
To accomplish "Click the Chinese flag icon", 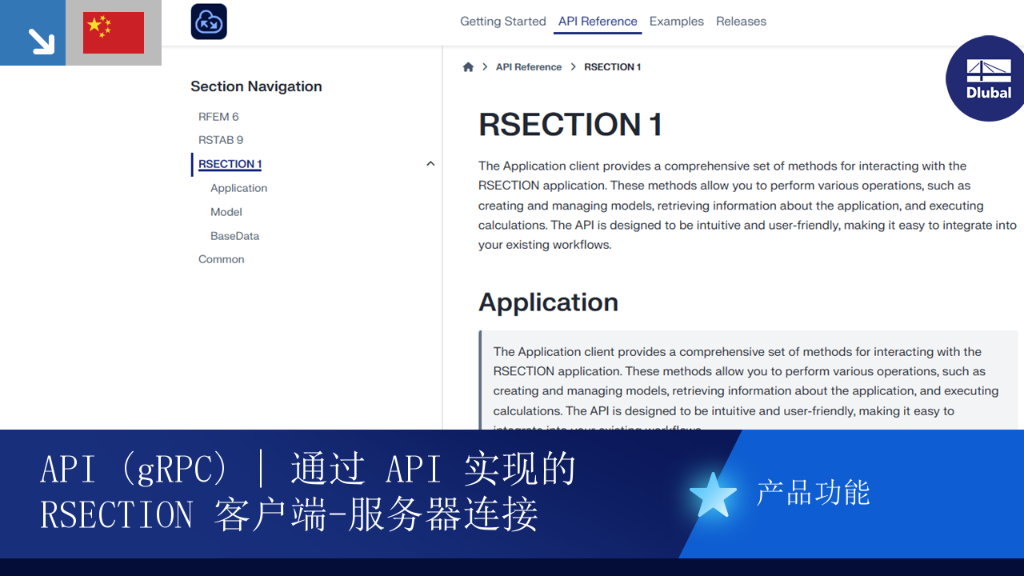I will pos(114,33).
